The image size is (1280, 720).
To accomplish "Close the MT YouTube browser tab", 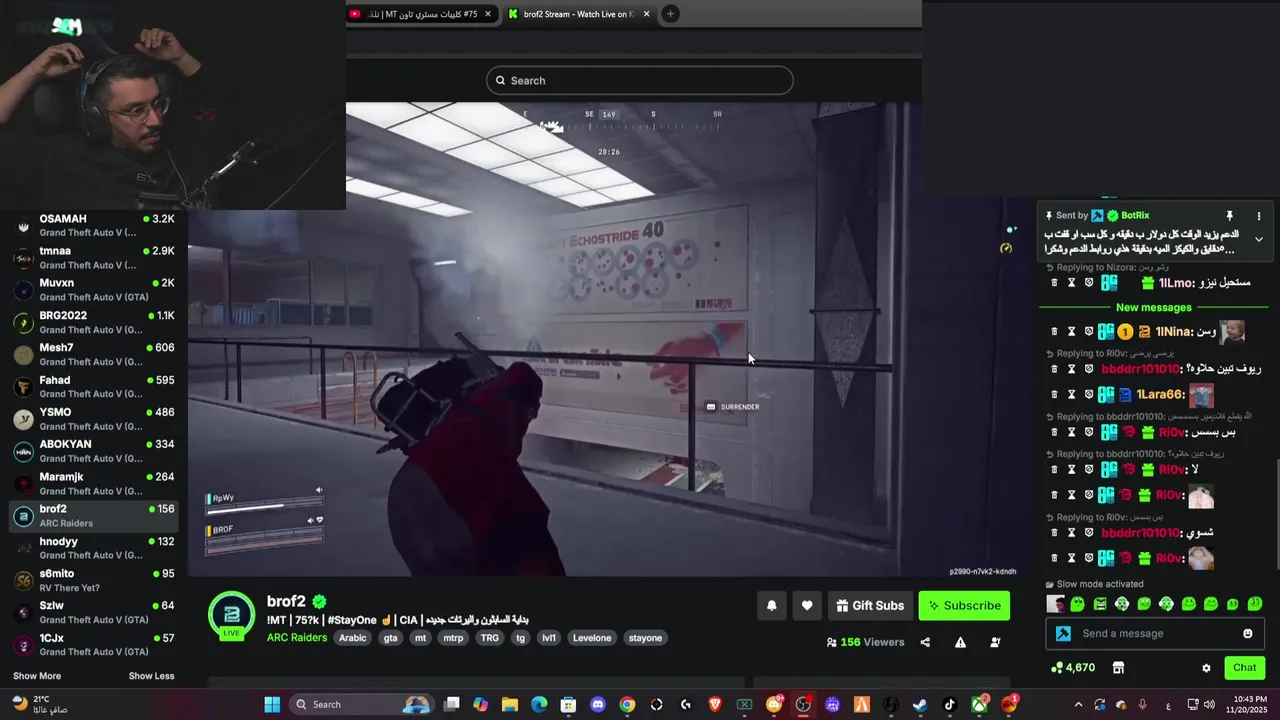I will (488, 14).
